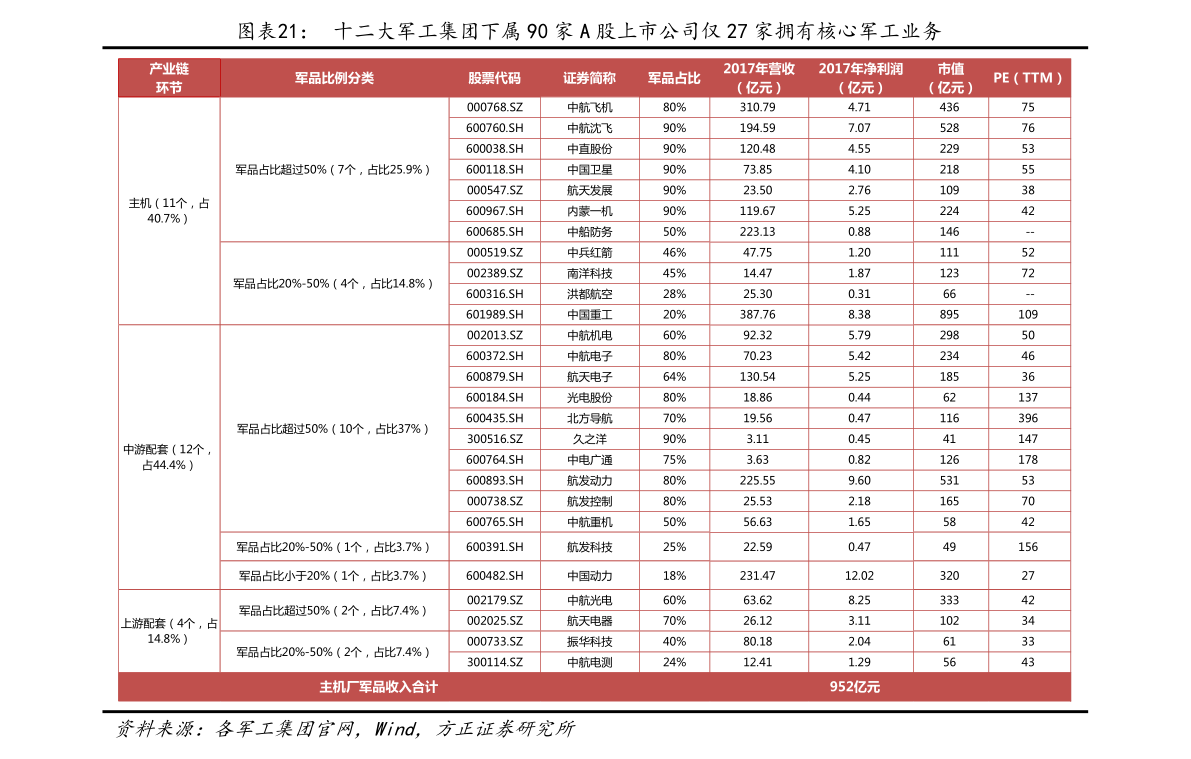Select the 中航飞机 cell
The width and height of the screenshot is (1191, 759).
click(x=589, y=107)
